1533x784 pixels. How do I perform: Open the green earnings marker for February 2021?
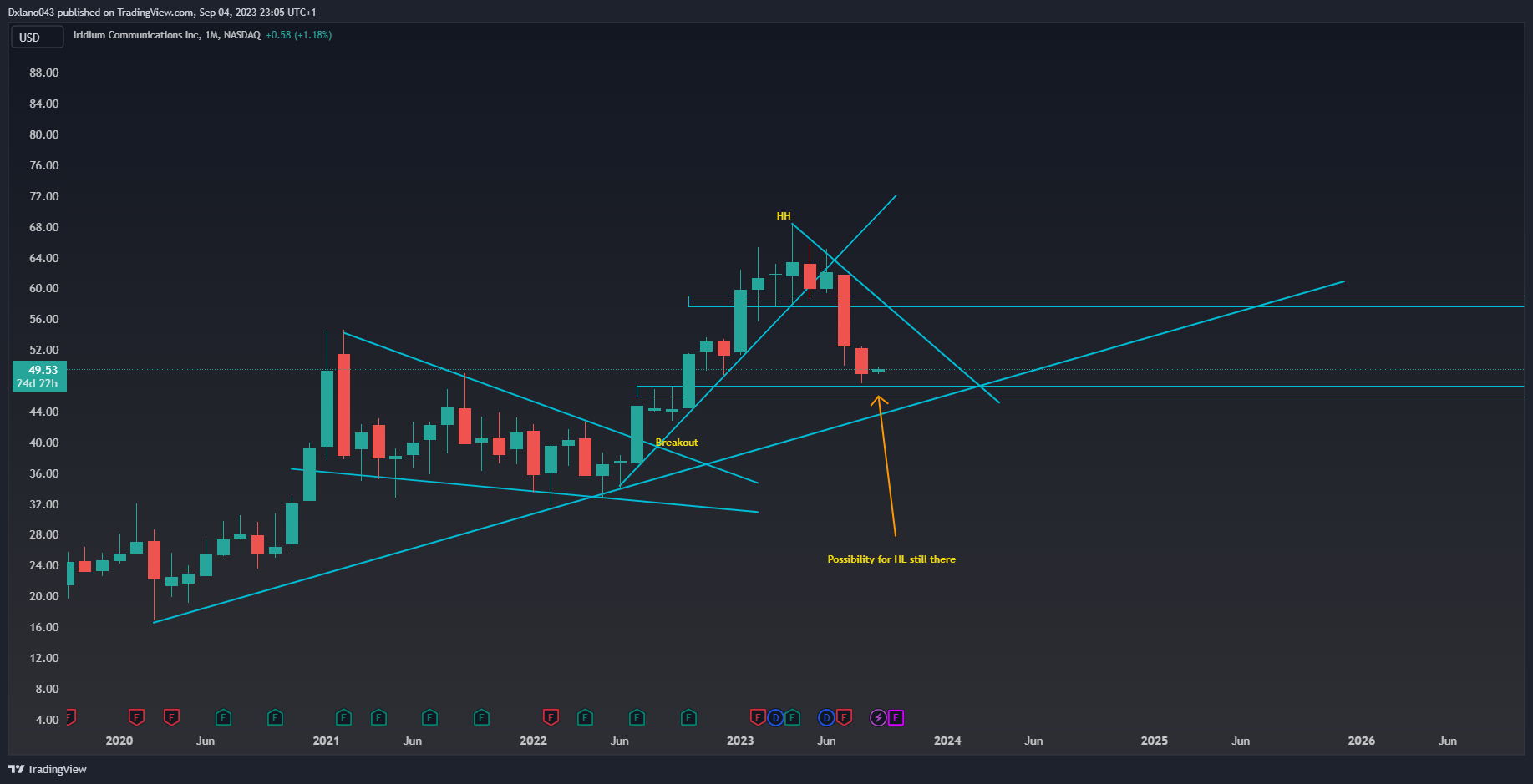tap(343, 717)
